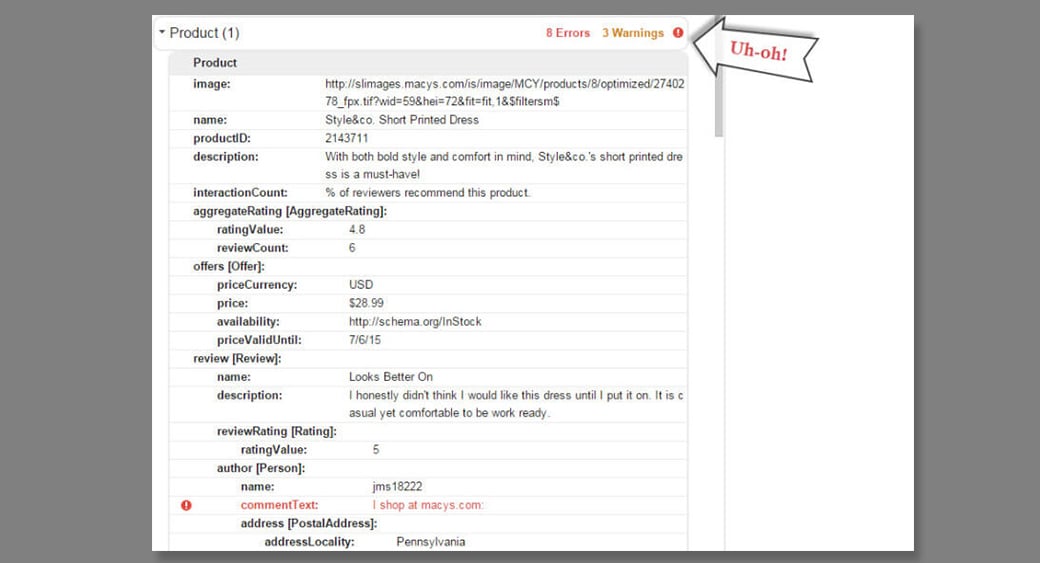Click the offers [Offer] heading
Image resolution: width=1040 pixels, height=563 pixels.
click(230, 266)
